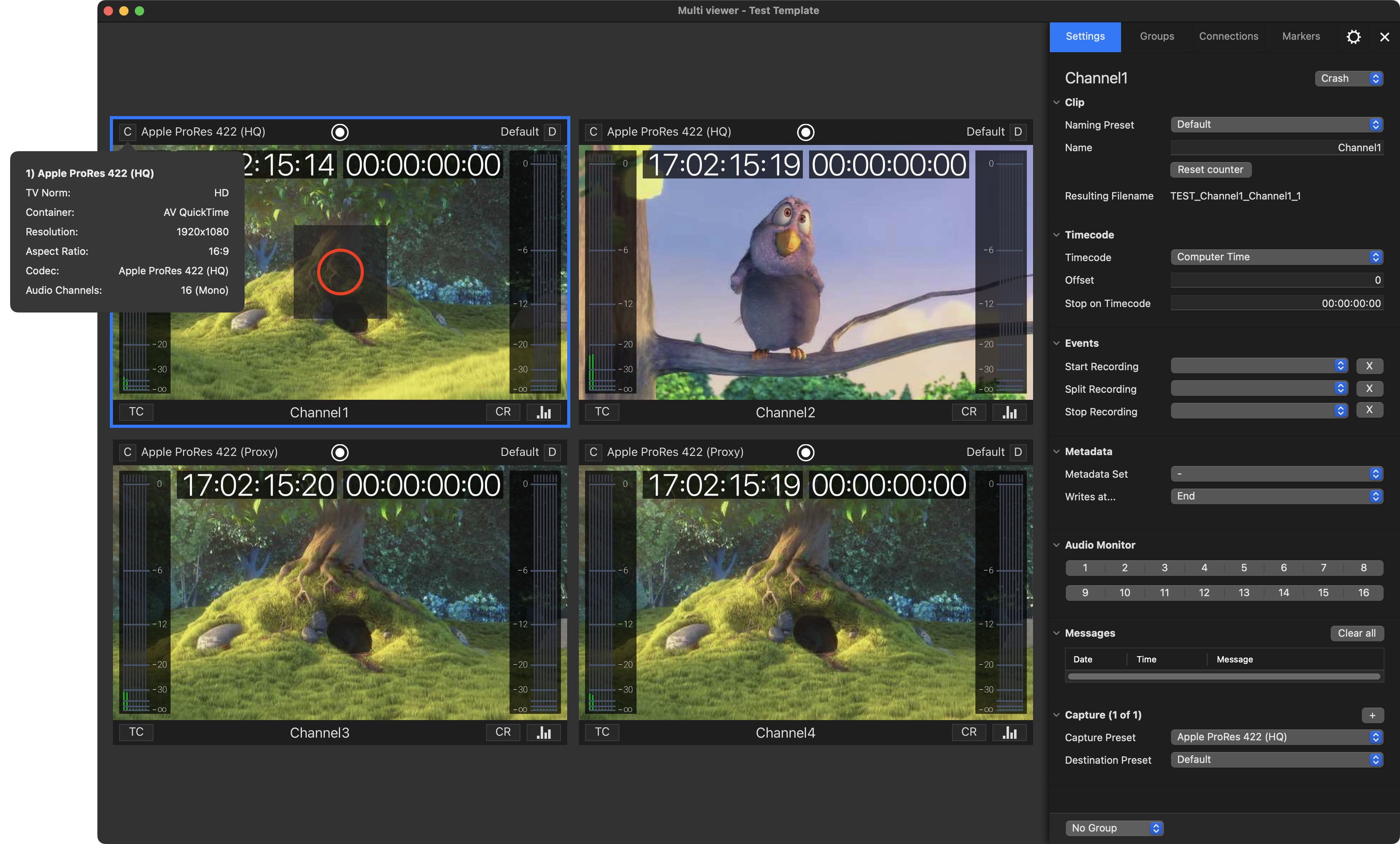This screenshot has width=1400, height=844.
Task: Toggle CR button on Channel4
Action: point(969,732)
